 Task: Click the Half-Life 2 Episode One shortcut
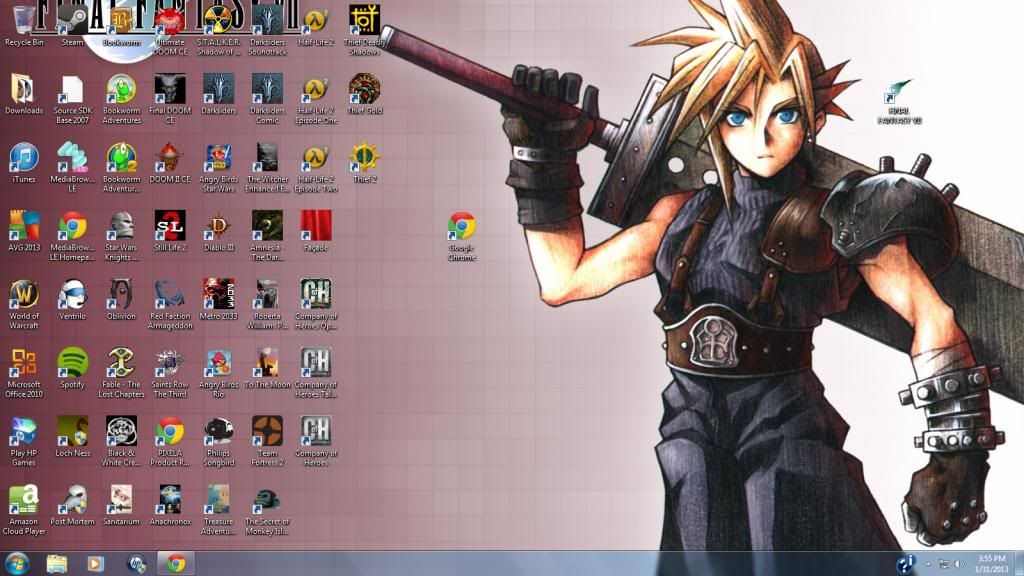coord(316,89)
